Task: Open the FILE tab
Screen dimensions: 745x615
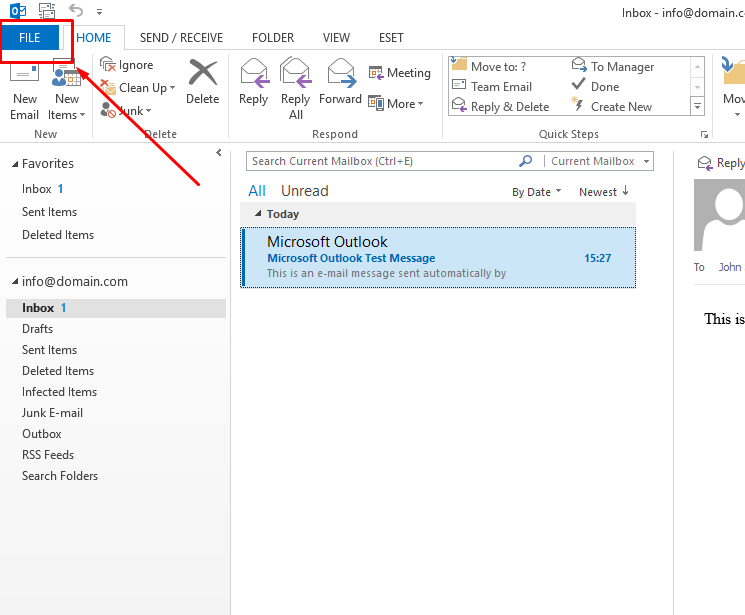Action: pos(30,38)
